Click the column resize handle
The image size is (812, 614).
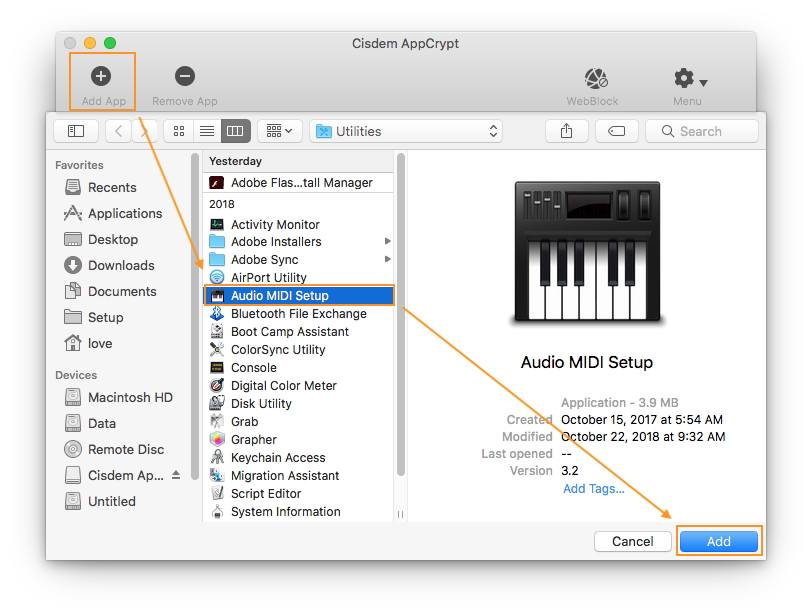coord(400,515)
